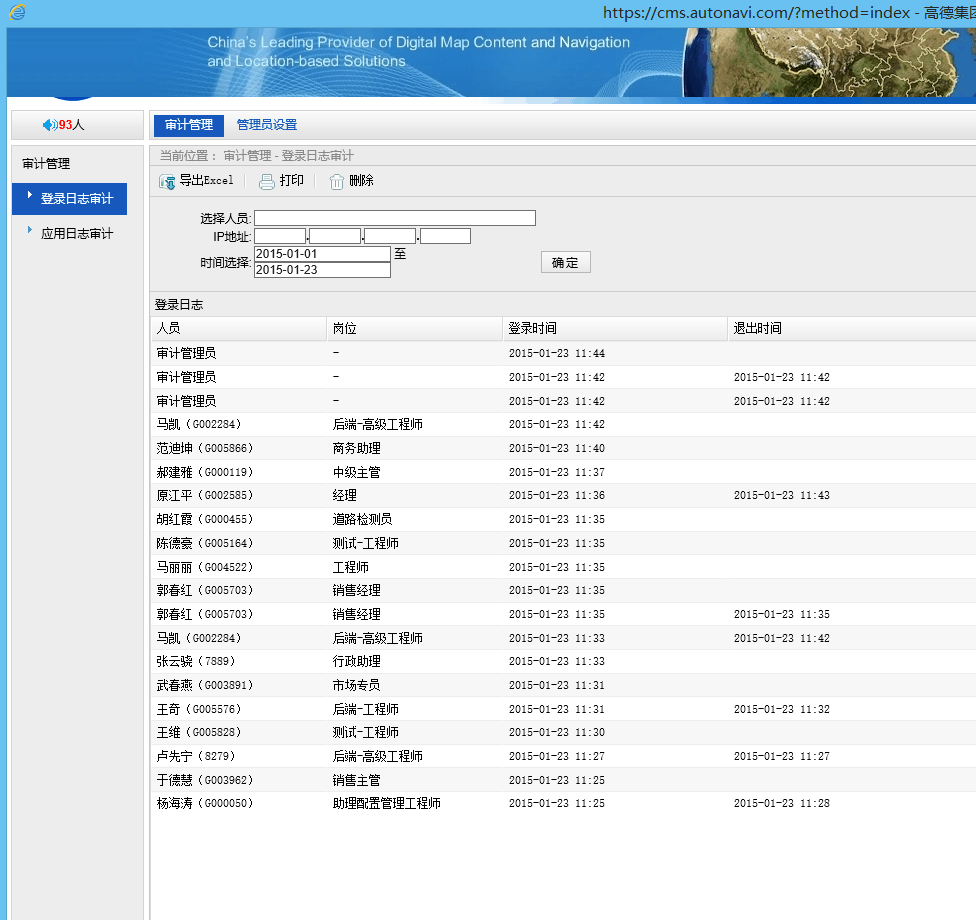The image size is (976, 920).
Task: Switch to the 管理员设置 tab
Action: (x=267, y=125)
